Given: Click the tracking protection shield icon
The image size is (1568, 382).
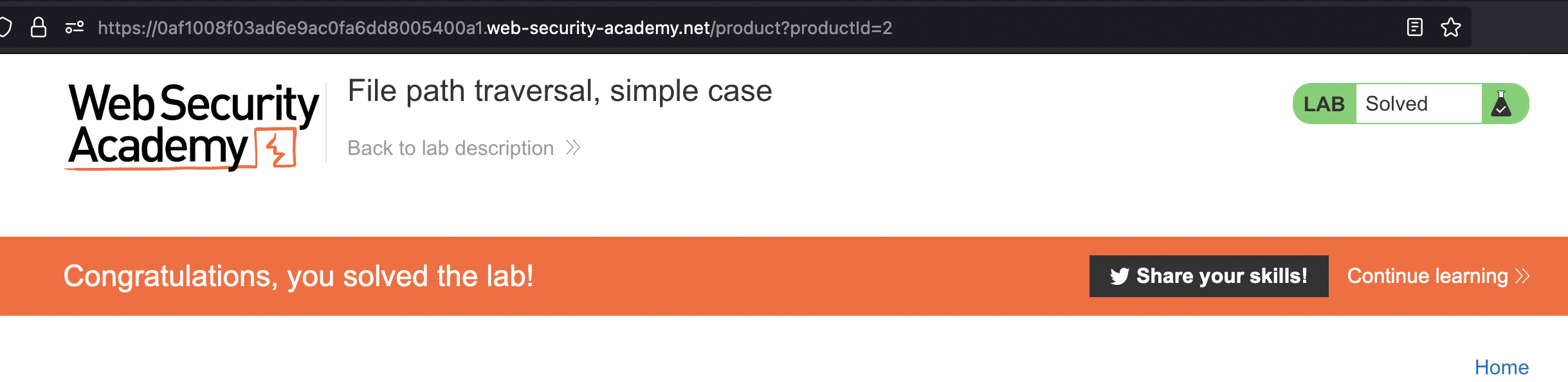Looking at the screenshot, I should pos(5,28).
